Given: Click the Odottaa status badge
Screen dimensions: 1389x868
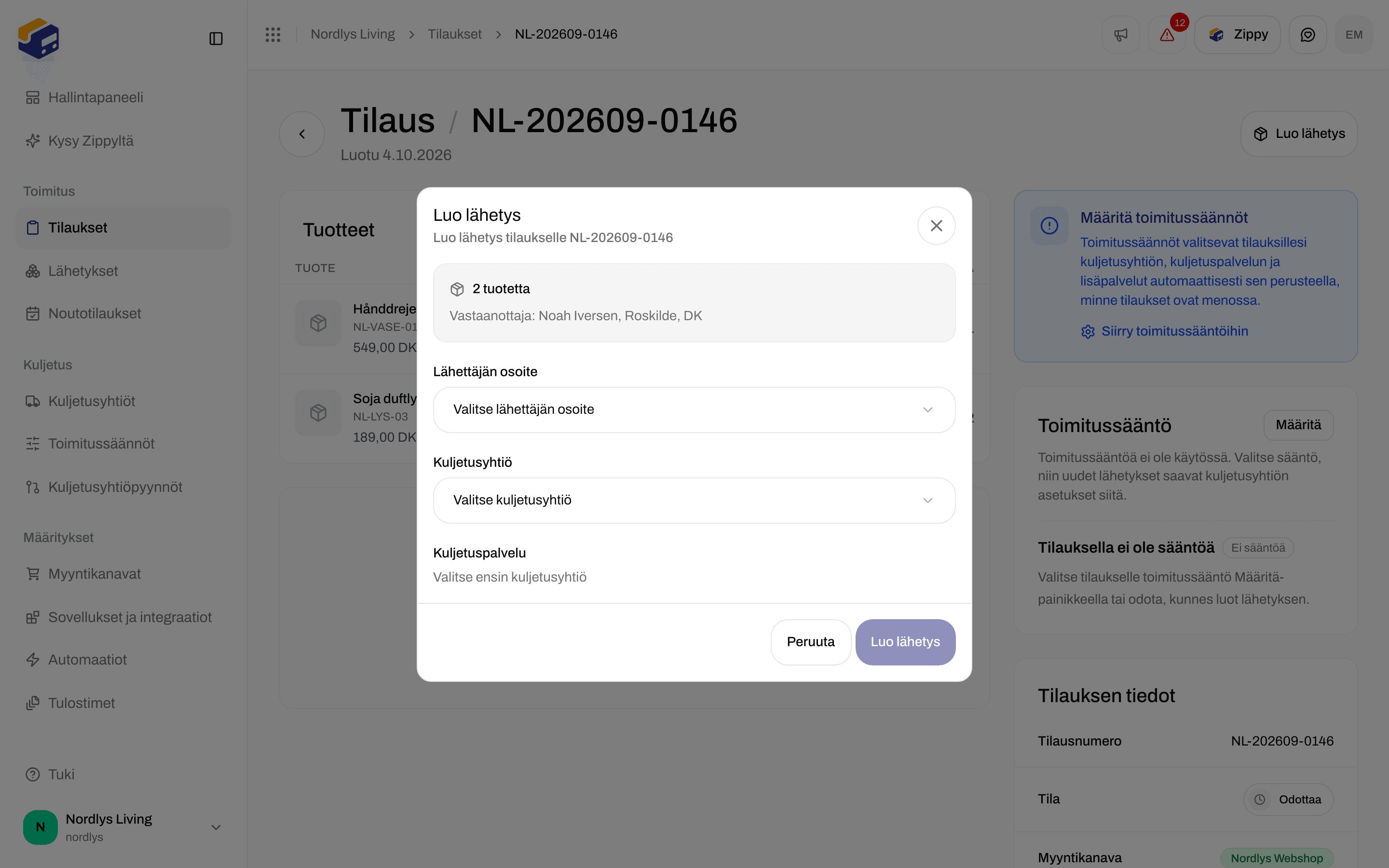Looking at the screenshot, I should click(x=1288, y=800).
